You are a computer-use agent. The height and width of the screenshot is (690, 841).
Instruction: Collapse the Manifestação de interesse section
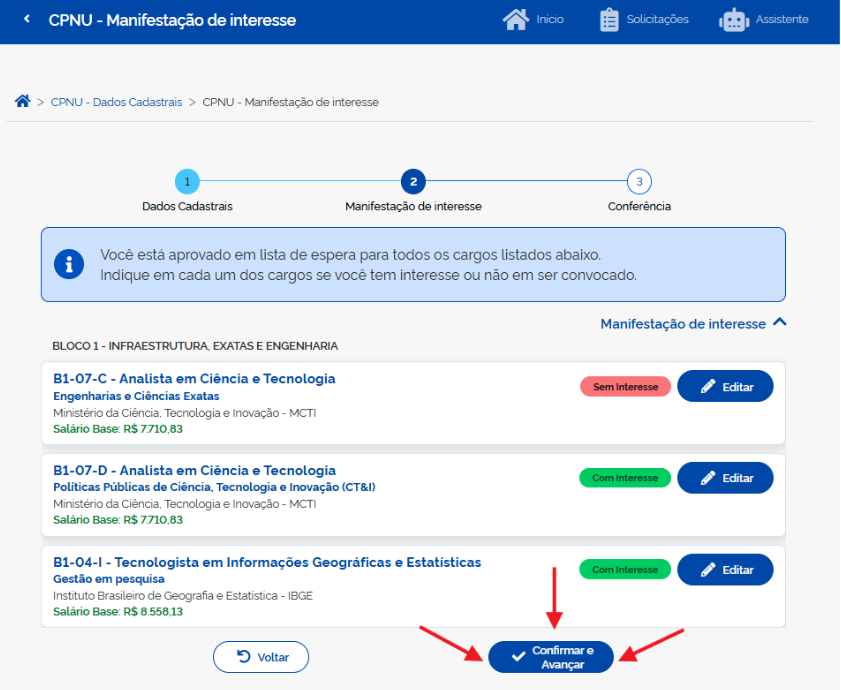(780, 323)
